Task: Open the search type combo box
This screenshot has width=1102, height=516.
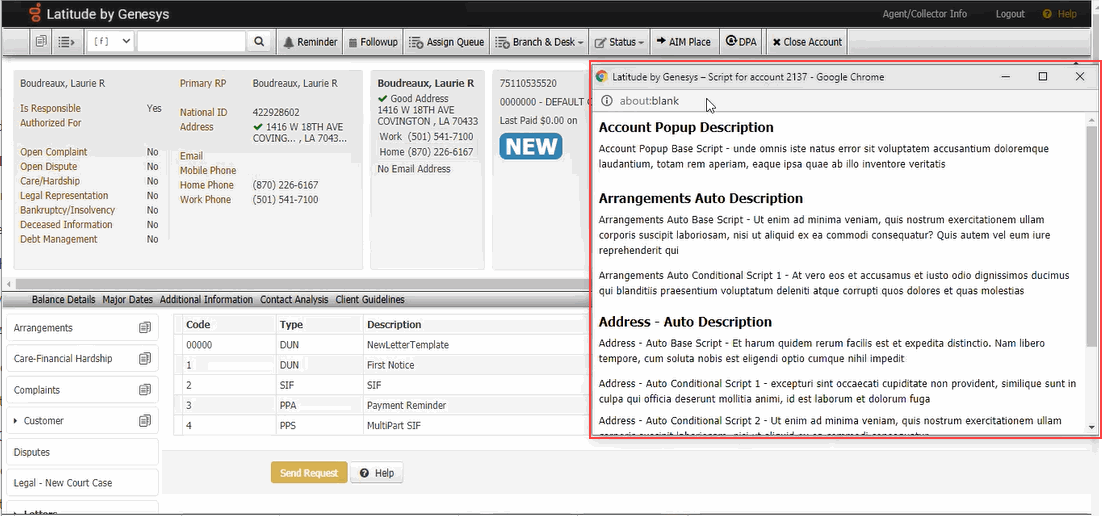Action: click(x=111, y=42)
